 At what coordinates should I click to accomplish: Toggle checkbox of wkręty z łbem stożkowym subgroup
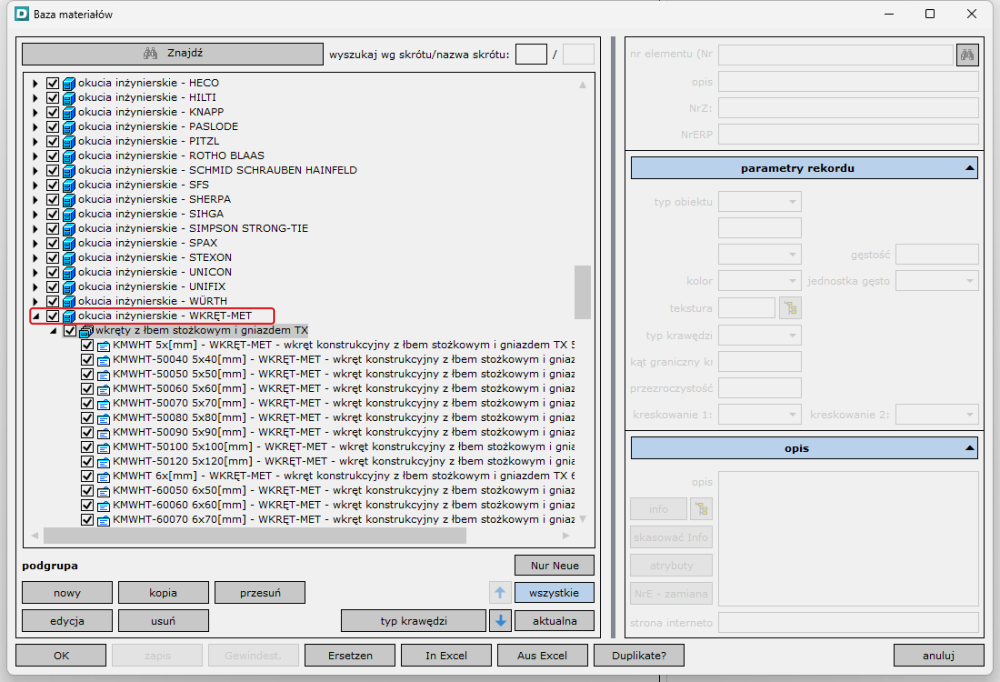pos(70,330)
